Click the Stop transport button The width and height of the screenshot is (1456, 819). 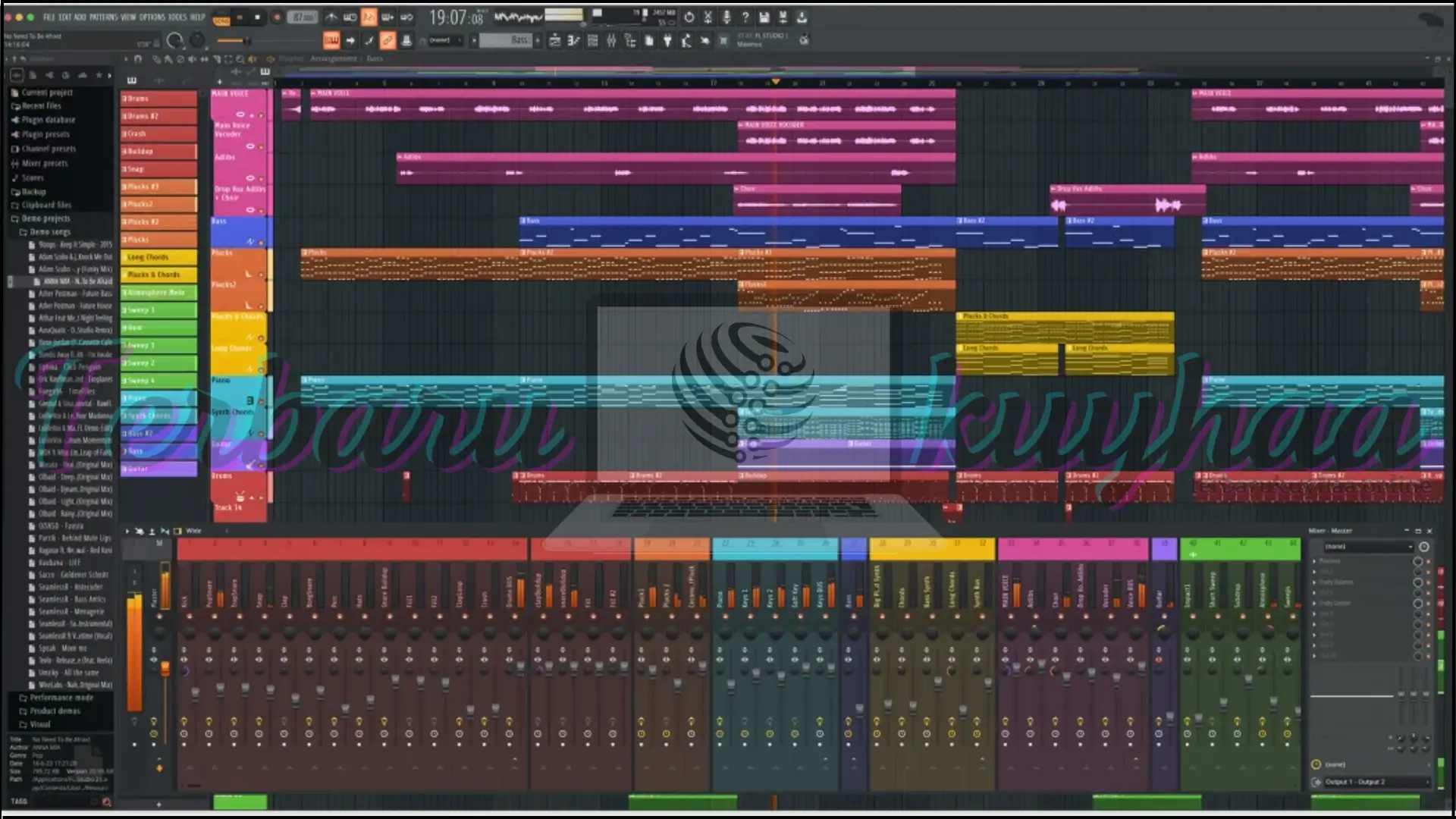pos(257,17)
